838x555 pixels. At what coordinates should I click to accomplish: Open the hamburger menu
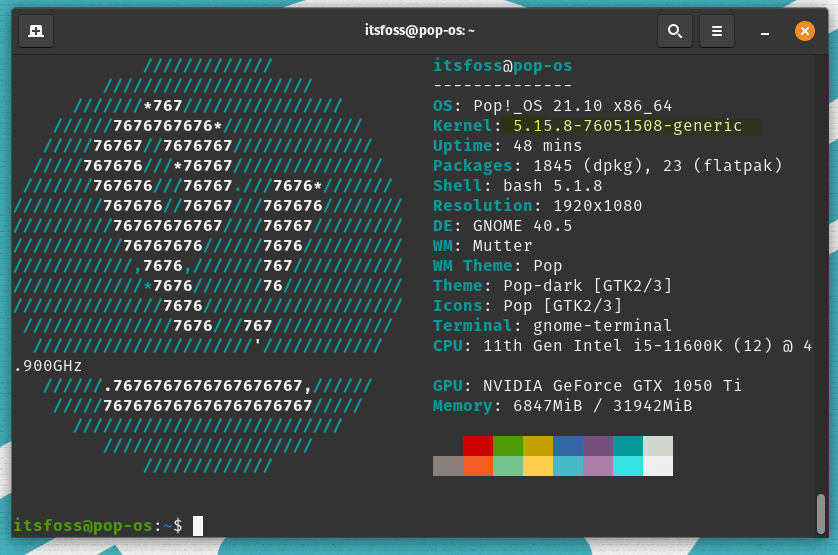[x=717, y=31]
